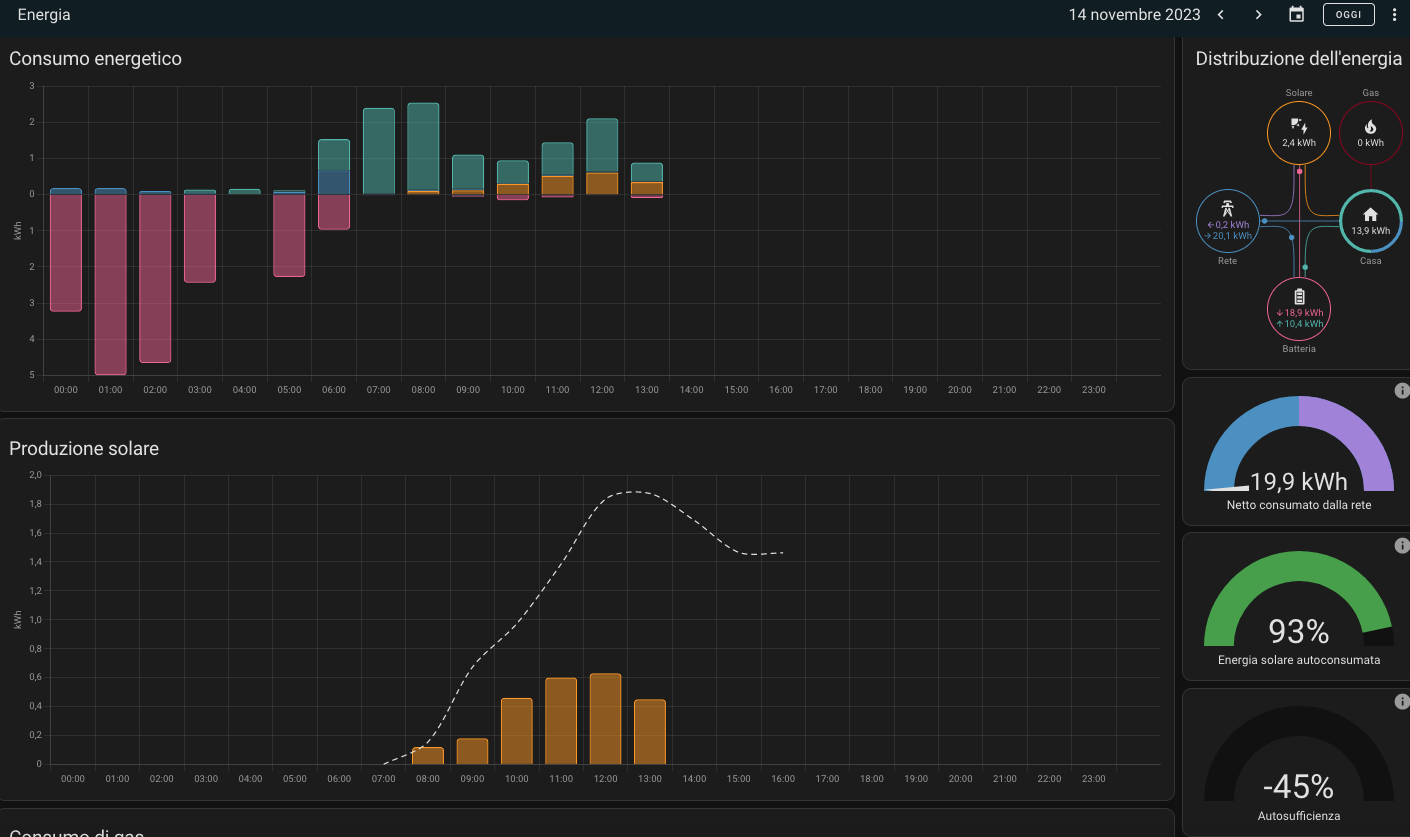Open the three-dot overflow menu
Screen dimensions: 1410x837
[x=1394, y=14]
